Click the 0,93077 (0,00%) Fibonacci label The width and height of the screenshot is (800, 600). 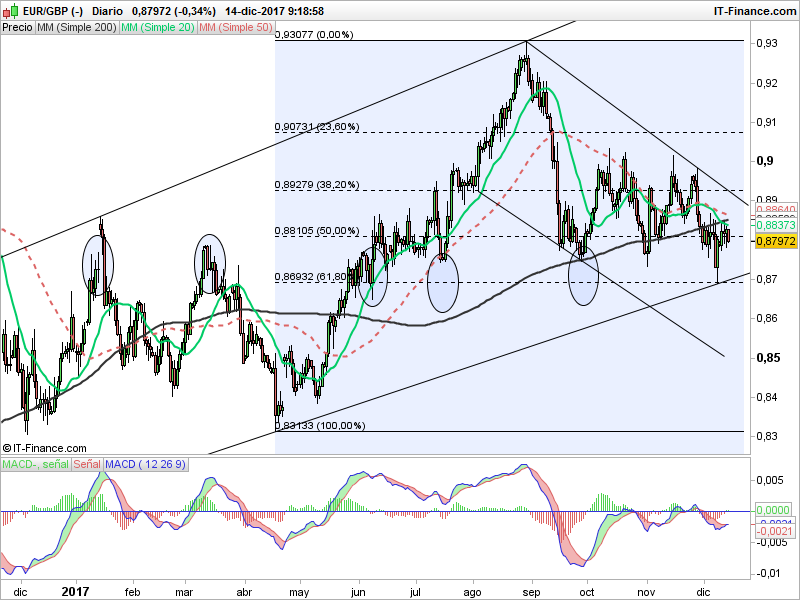[314, 35]
